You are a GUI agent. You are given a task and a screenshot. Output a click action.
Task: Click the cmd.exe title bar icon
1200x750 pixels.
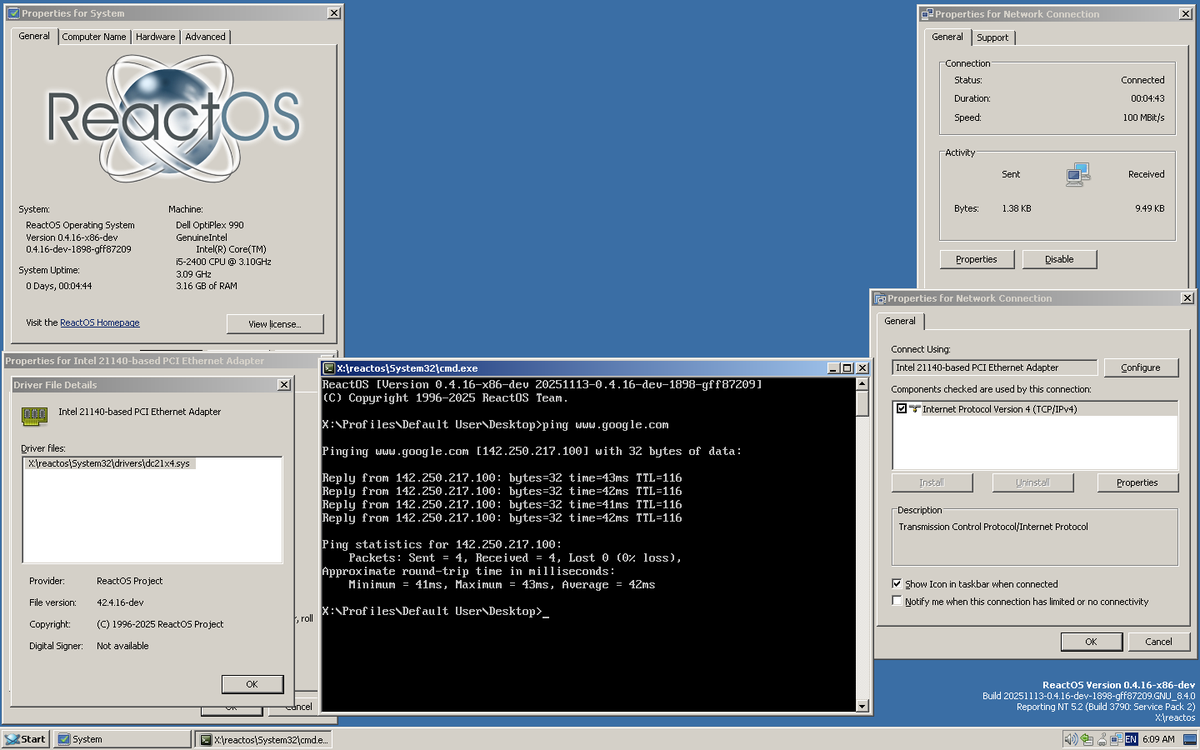click(328, 368)
